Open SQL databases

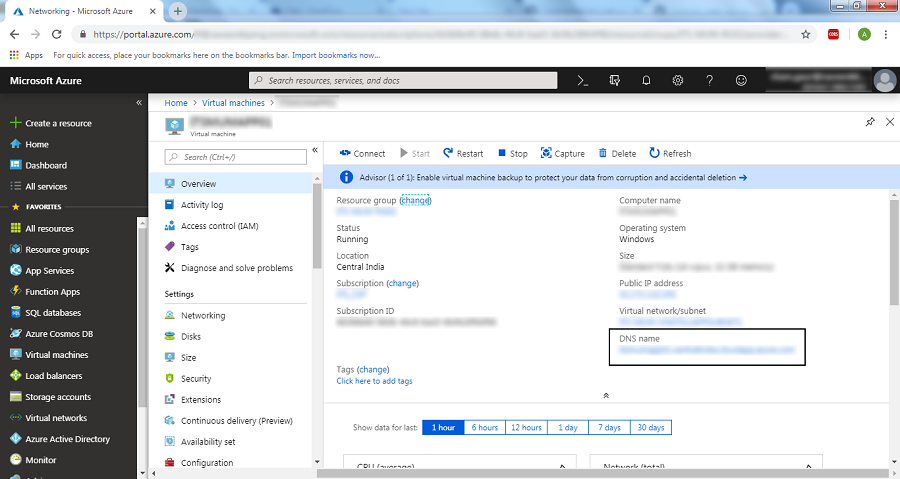point(45,313)
